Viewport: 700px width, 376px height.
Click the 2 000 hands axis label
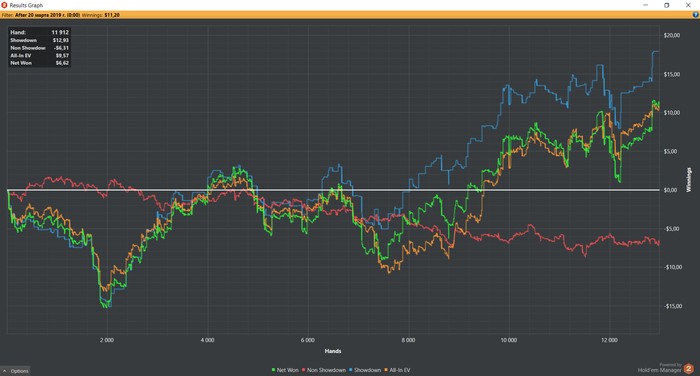tap(107, 340)
